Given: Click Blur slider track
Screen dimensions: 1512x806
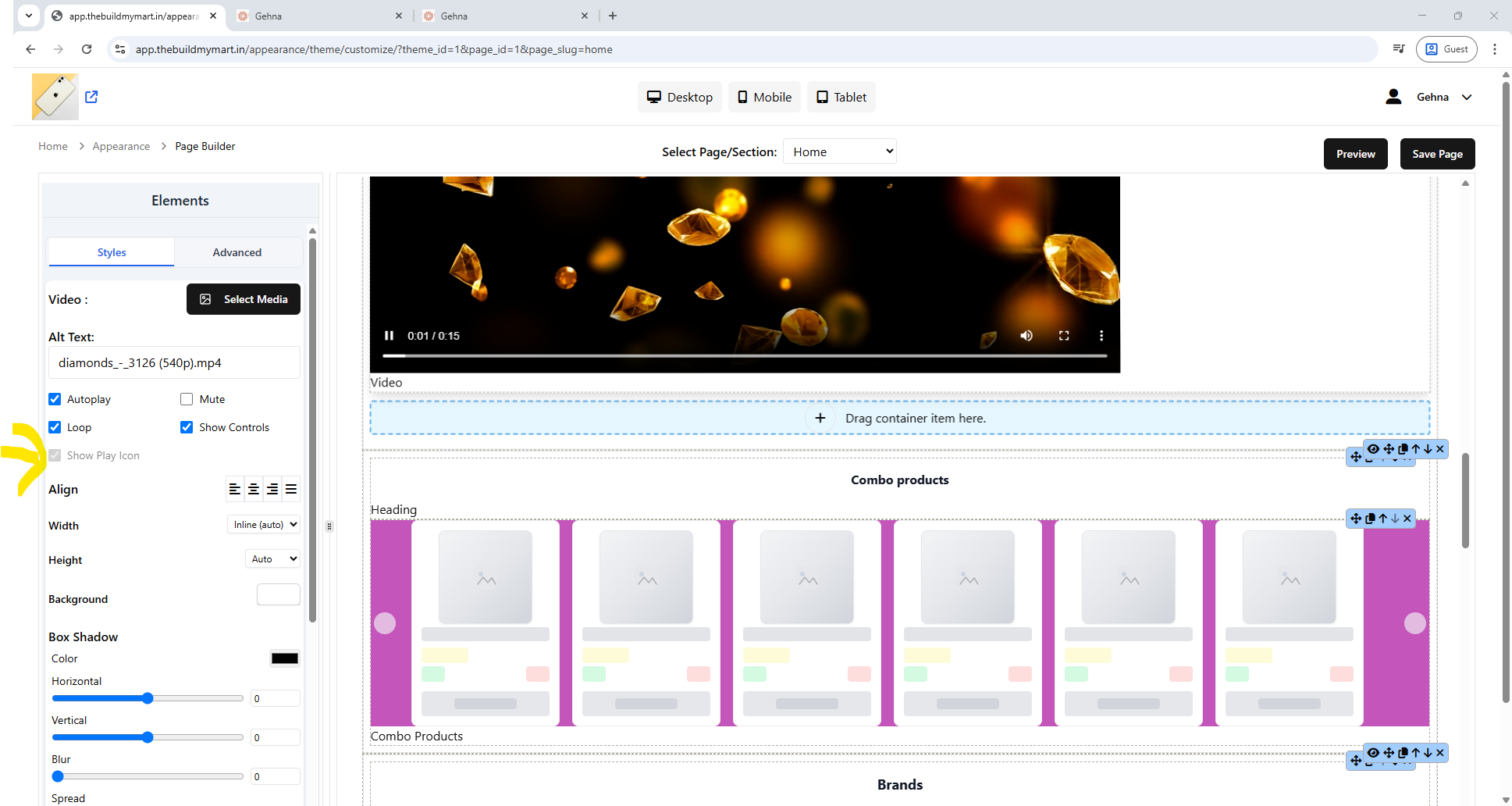Looking at the screenshot, I should click(148, 776).
